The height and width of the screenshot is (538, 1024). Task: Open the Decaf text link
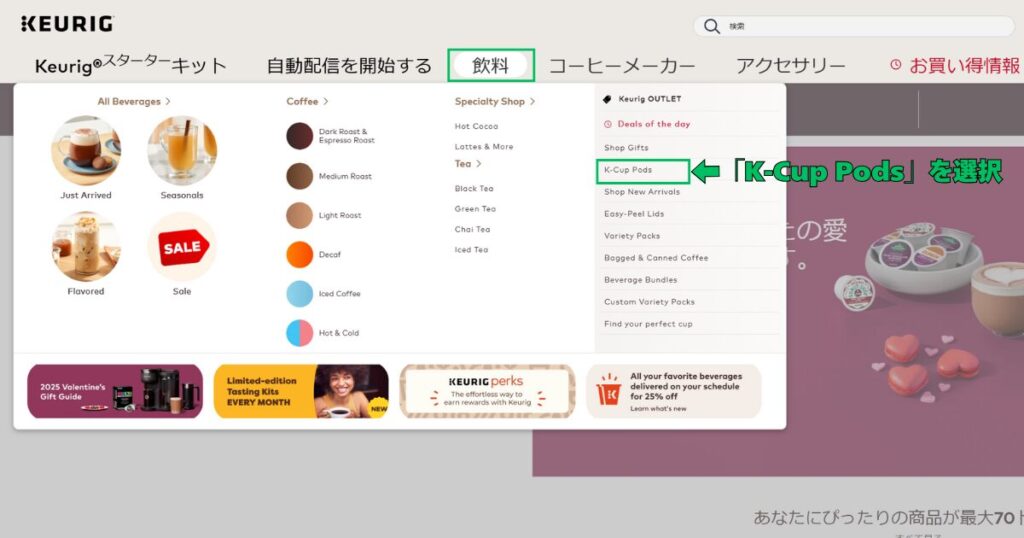pos(330,255)
